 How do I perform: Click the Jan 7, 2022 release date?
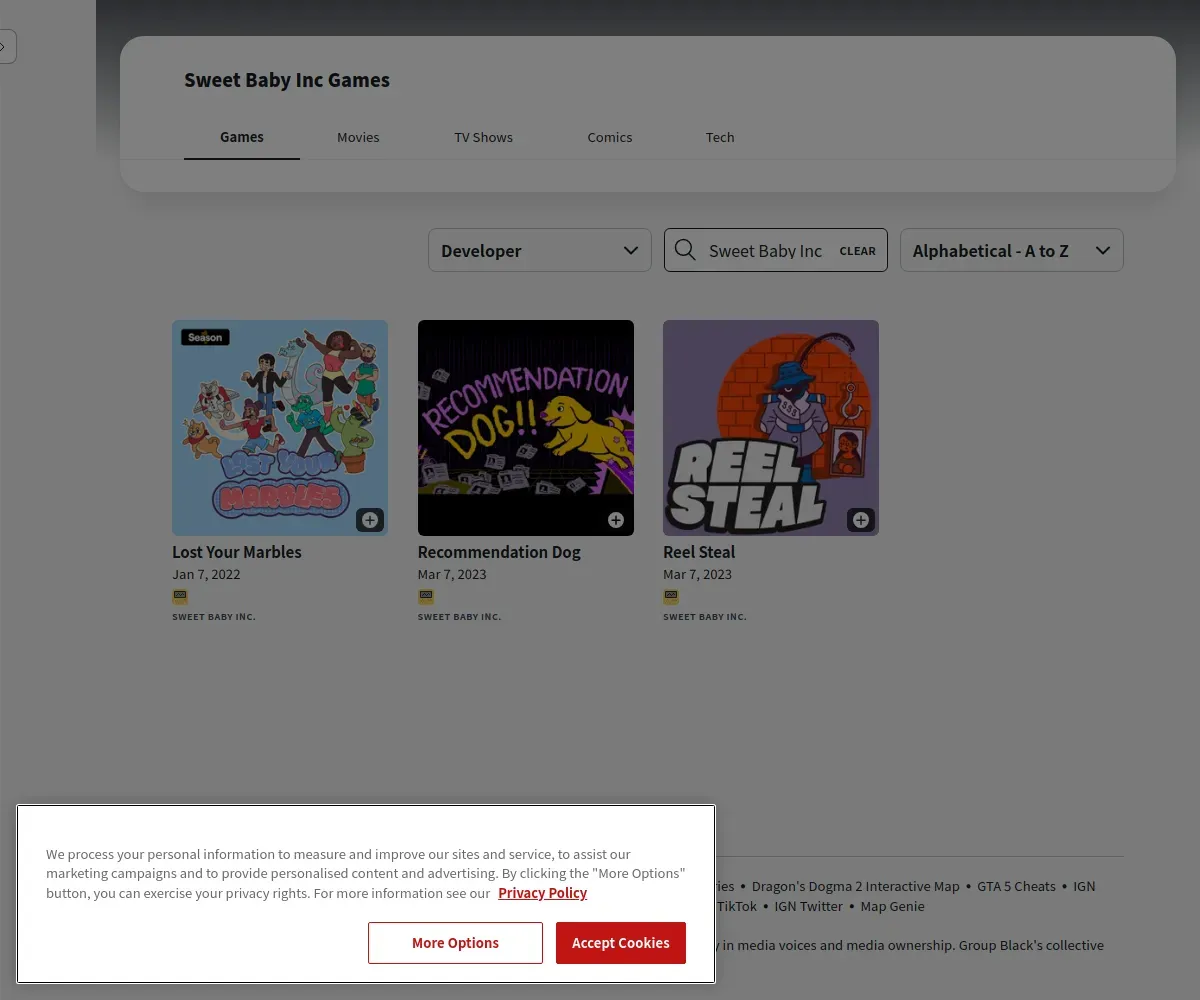click(206, 574)
